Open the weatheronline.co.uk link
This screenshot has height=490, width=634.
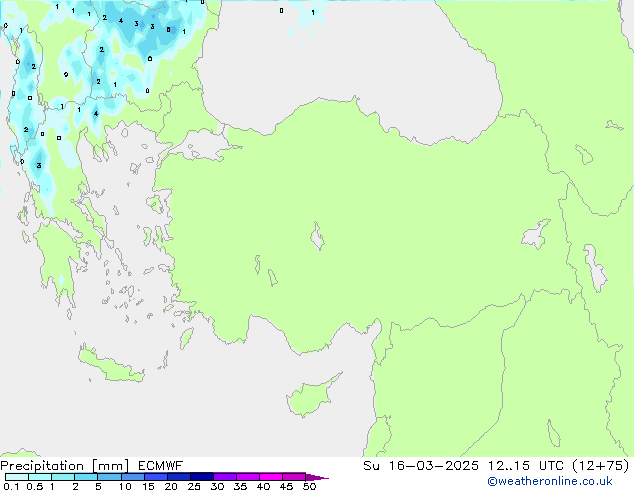pyautogui.click(x=550, y=481)
